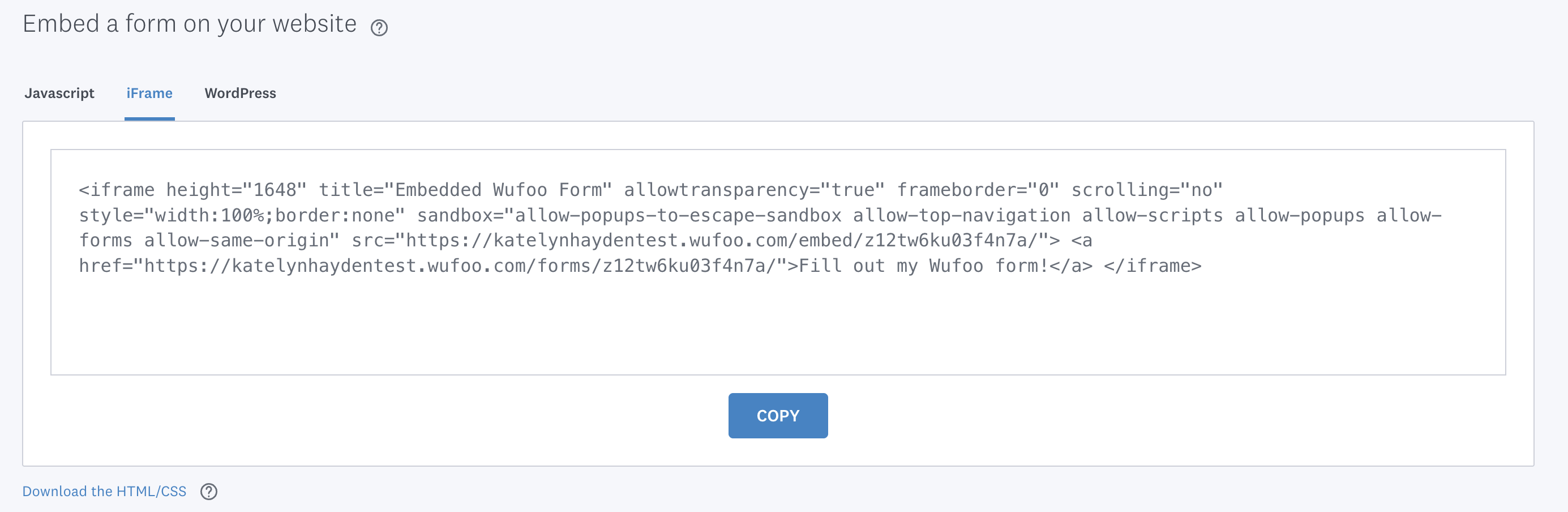
Task: Open help icon beside the Embed heading
Action: [379, 28]
